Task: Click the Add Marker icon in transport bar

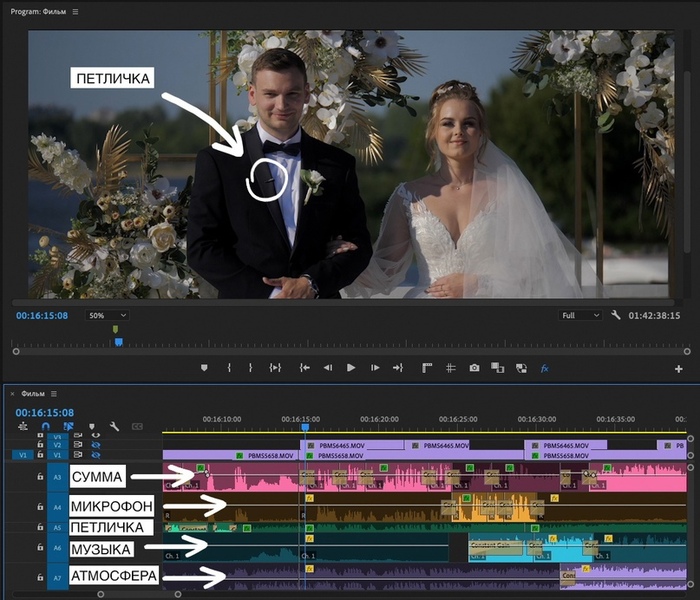Action: (x=204, y=368)
